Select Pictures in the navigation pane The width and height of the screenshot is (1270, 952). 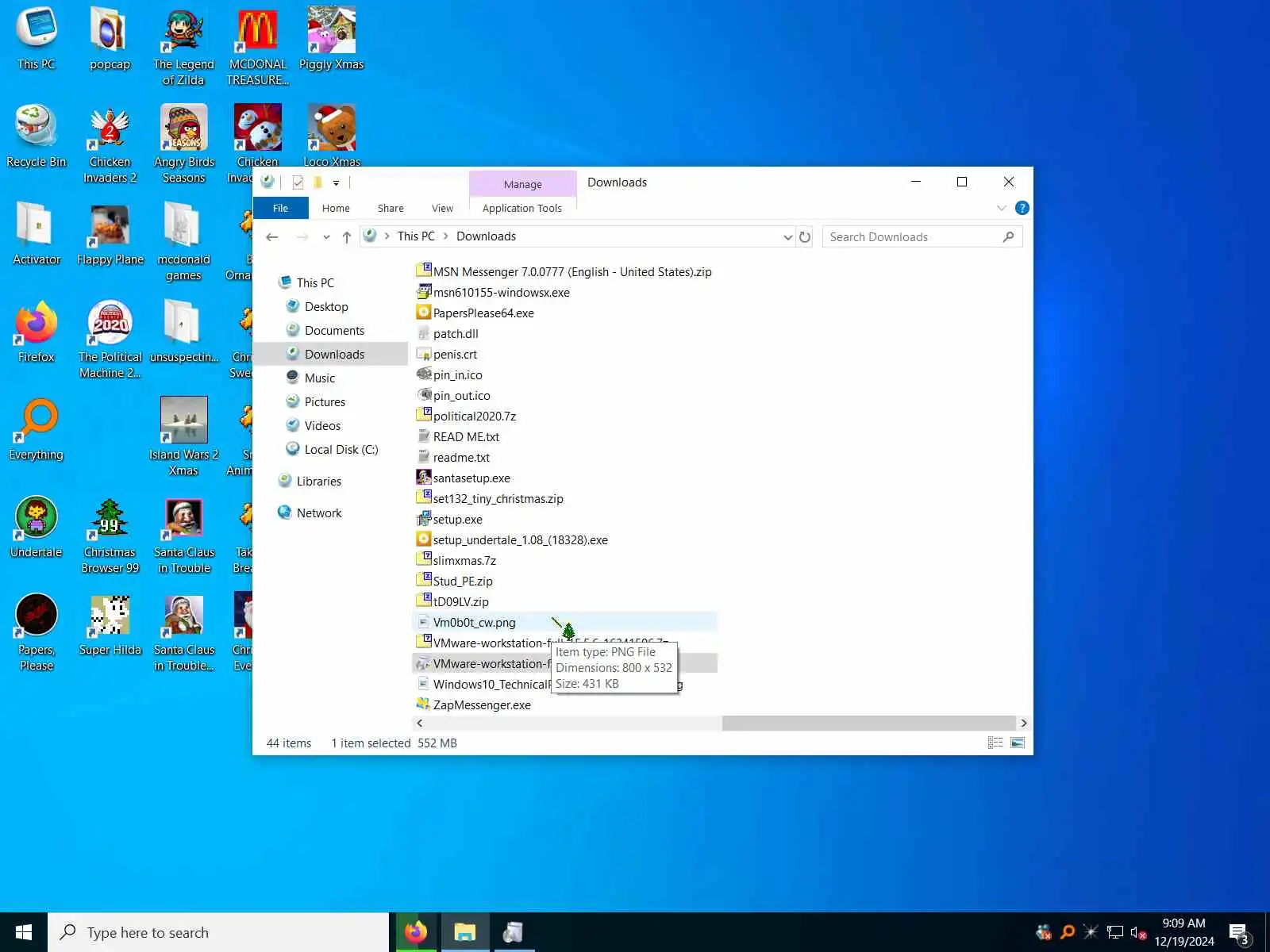click(325, 401)
